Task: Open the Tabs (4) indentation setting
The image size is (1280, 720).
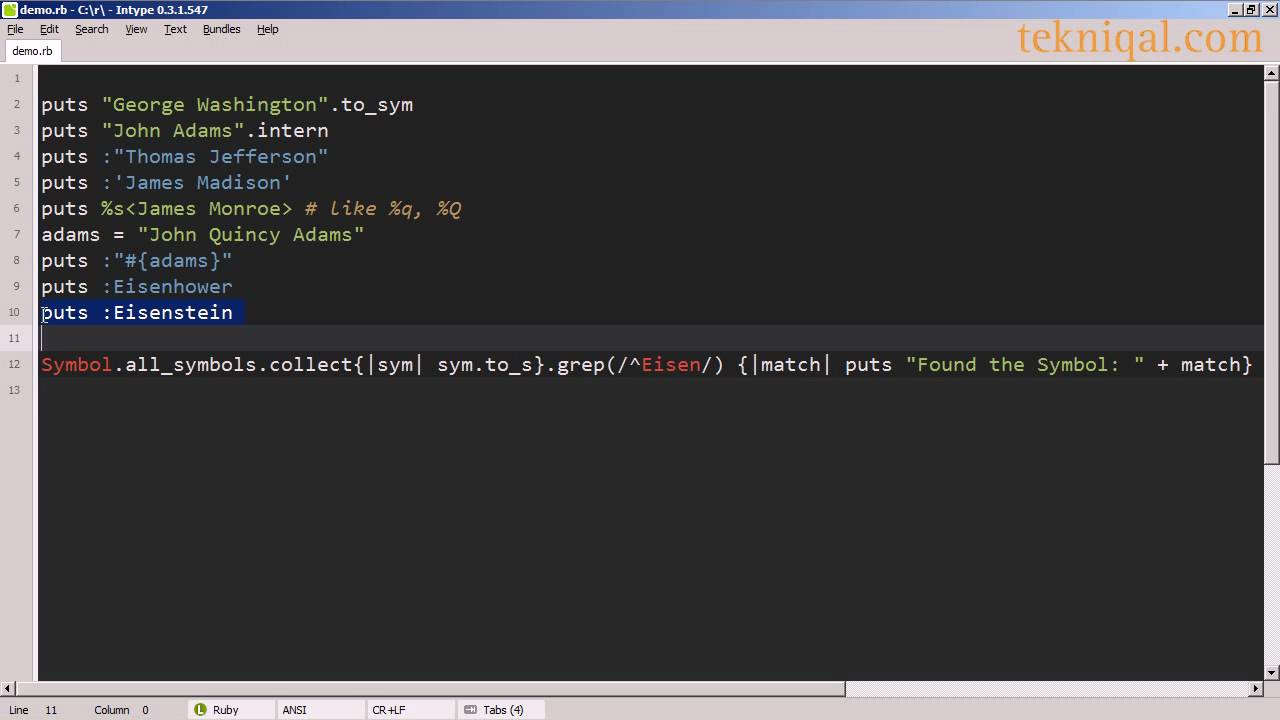Action: 503,710
